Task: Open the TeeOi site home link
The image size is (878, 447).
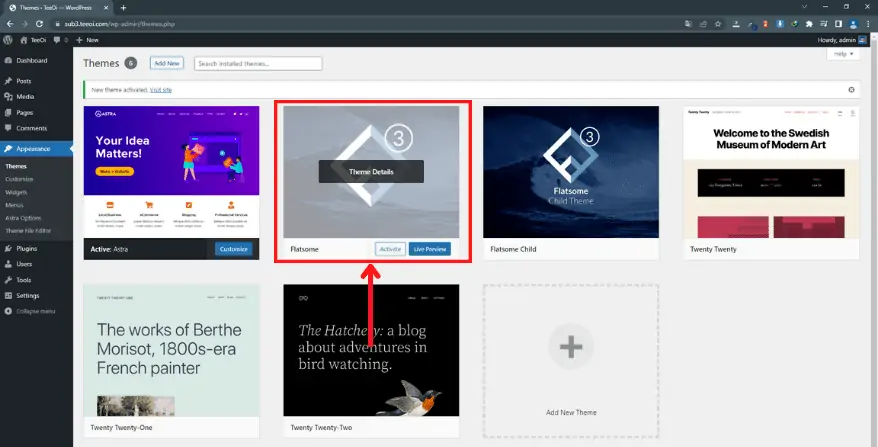Action: click(33, 40)
